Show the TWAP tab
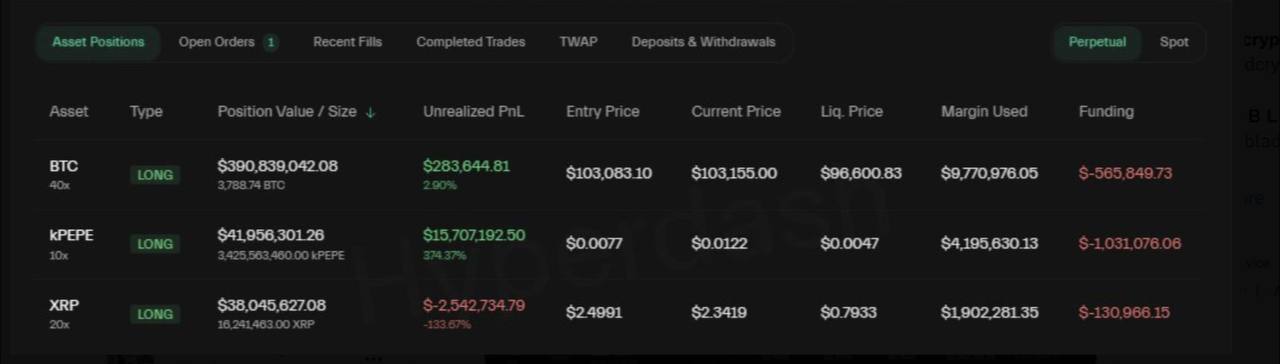This screenshot has height=364, width=1280. (578, 42)
